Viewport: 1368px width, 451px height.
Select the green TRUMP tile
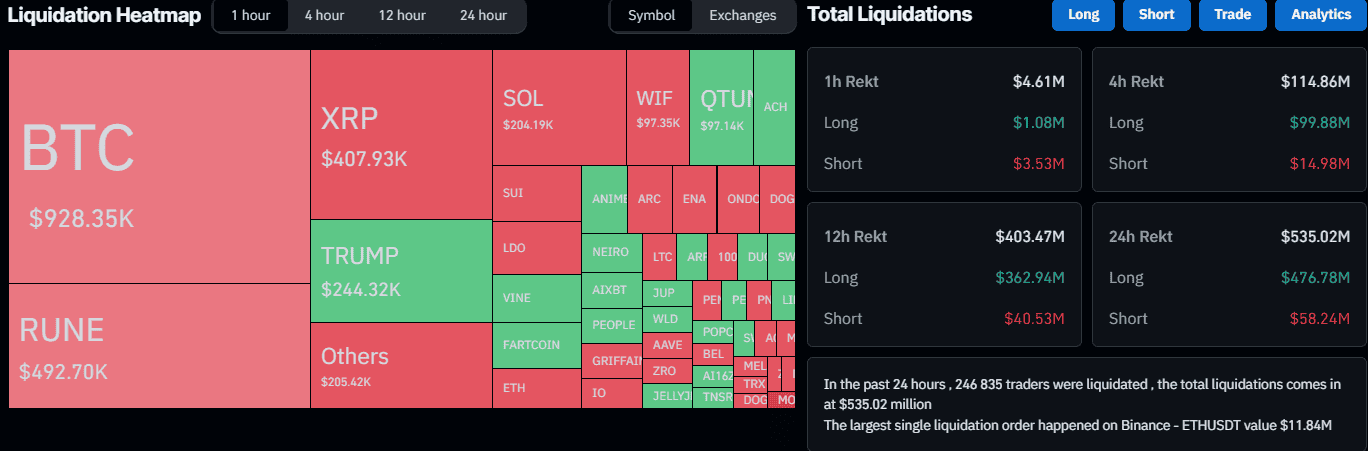[400, 270]
